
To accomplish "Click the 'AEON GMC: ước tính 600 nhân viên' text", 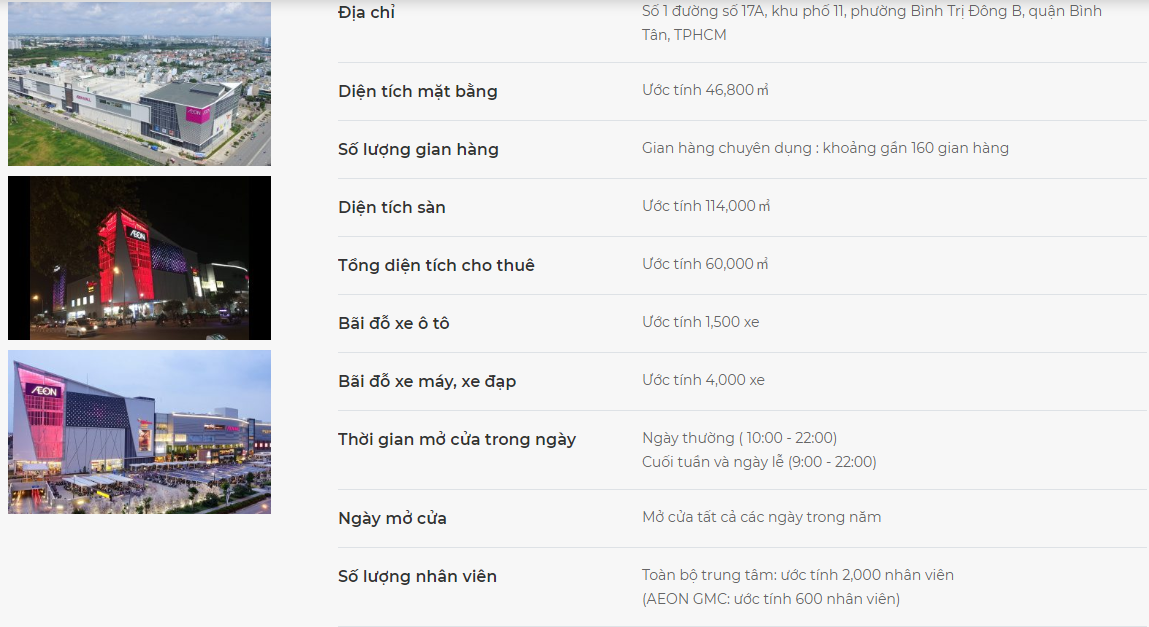I will [771, 599].
